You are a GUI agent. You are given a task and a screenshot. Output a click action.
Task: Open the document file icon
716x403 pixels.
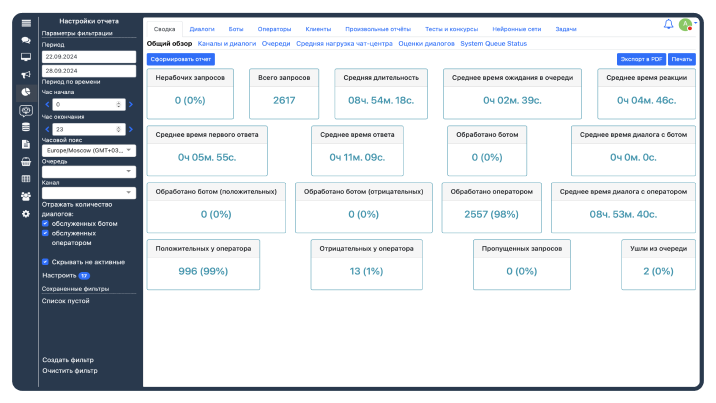[26, 144]
